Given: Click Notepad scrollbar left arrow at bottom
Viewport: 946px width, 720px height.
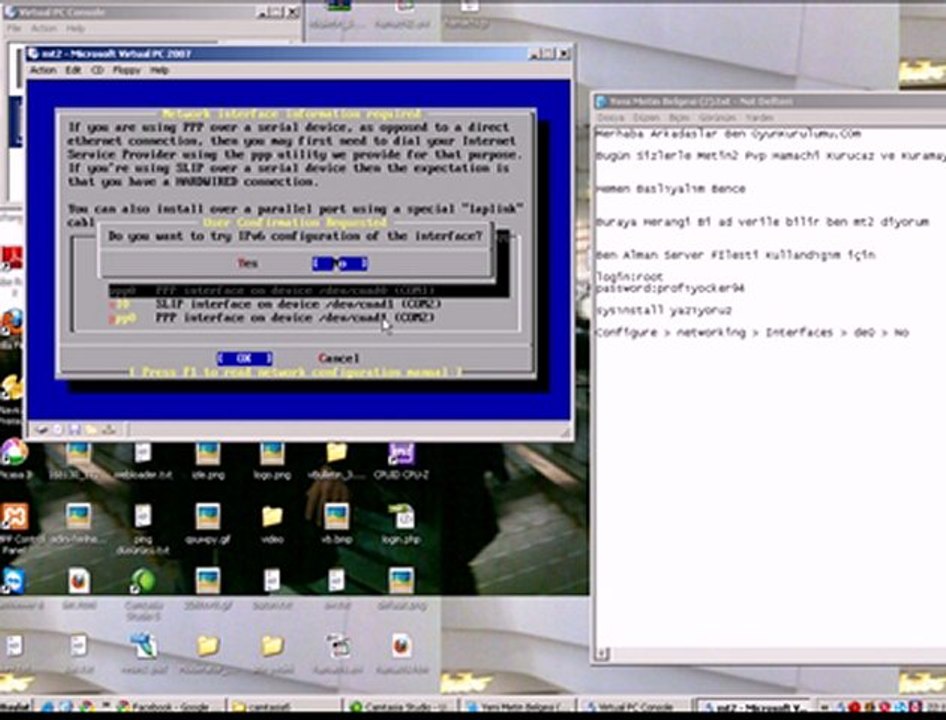Looking at the screenshot, I should 602,654.
